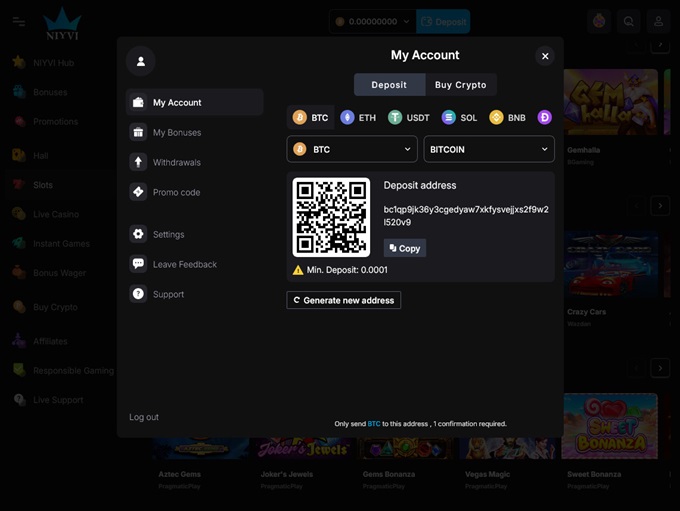This screenshot has width=680, height=511.
Task: Switch to the Buy Crypto tab
Action: (460, 85)
